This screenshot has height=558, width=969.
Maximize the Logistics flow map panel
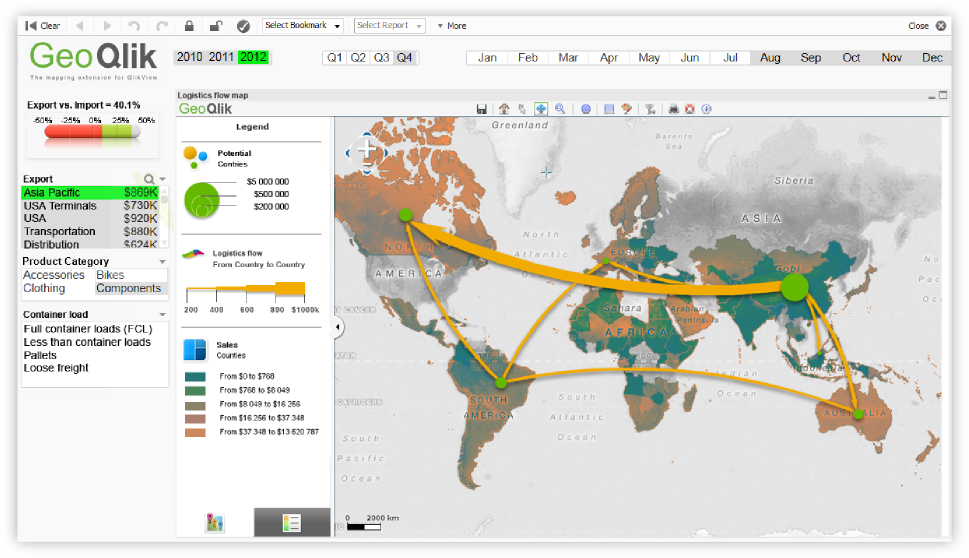943,95
